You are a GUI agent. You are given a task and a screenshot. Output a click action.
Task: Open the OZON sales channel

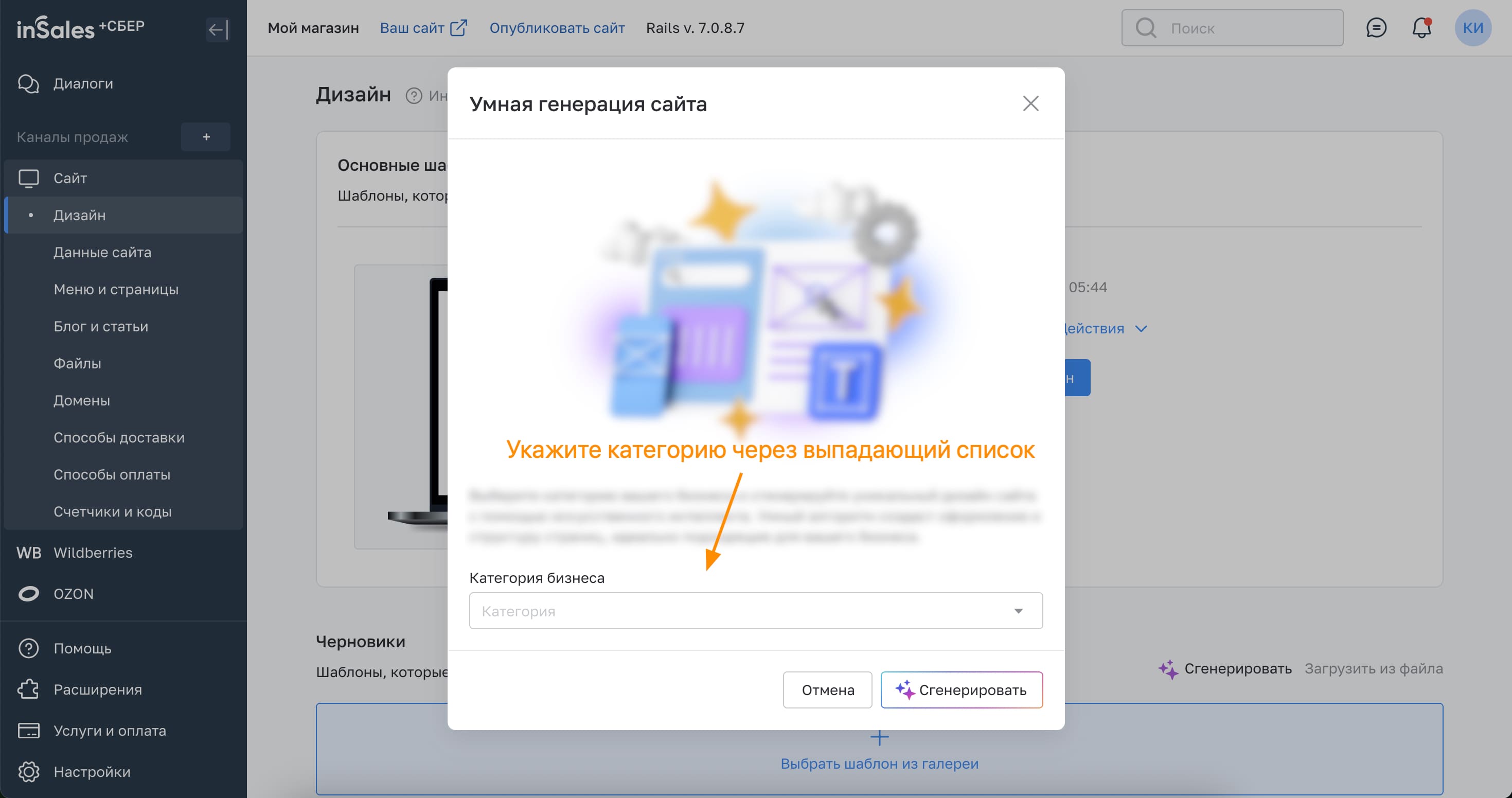(74, 594)
